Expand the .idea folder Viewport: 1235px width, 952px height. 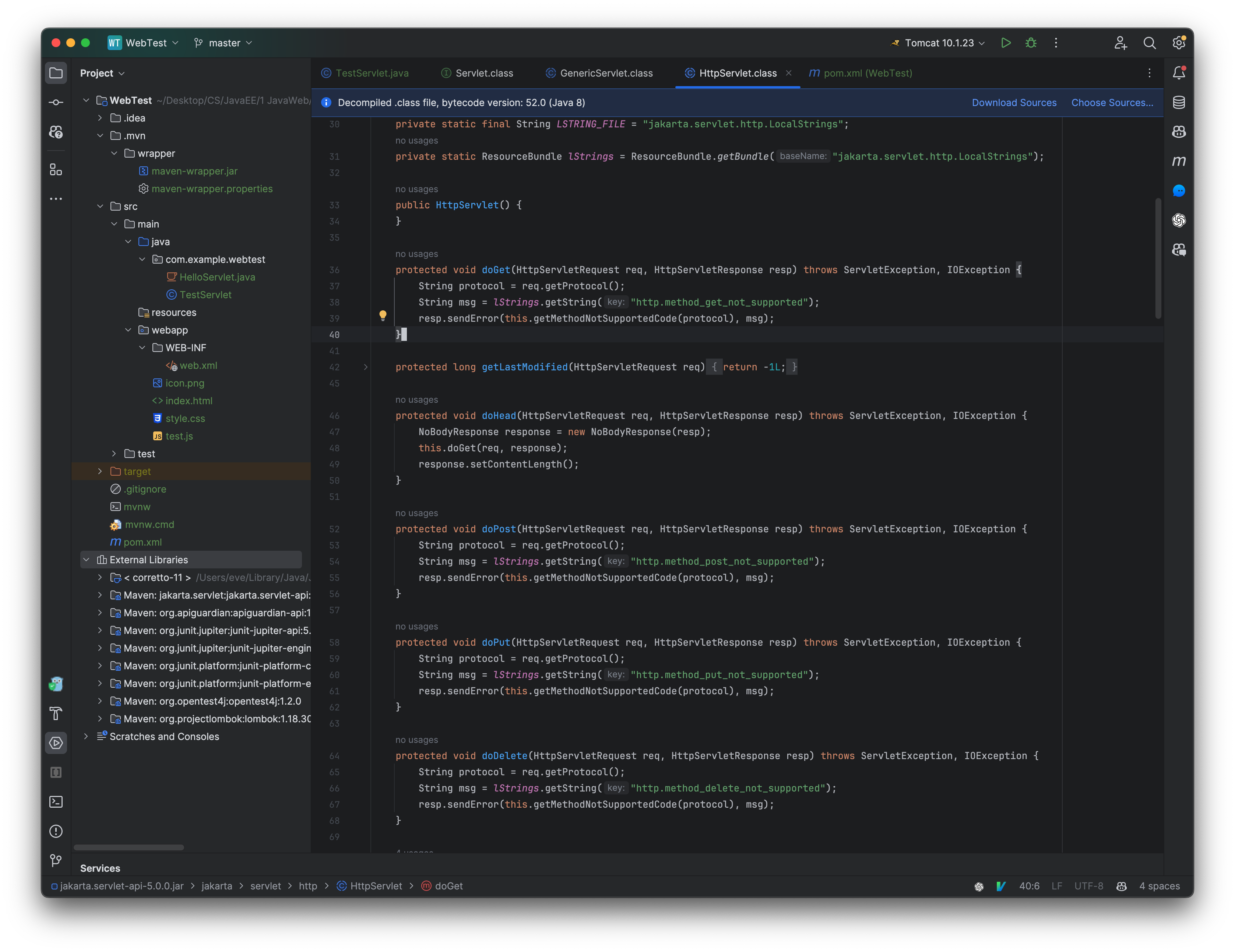point(100,118)
